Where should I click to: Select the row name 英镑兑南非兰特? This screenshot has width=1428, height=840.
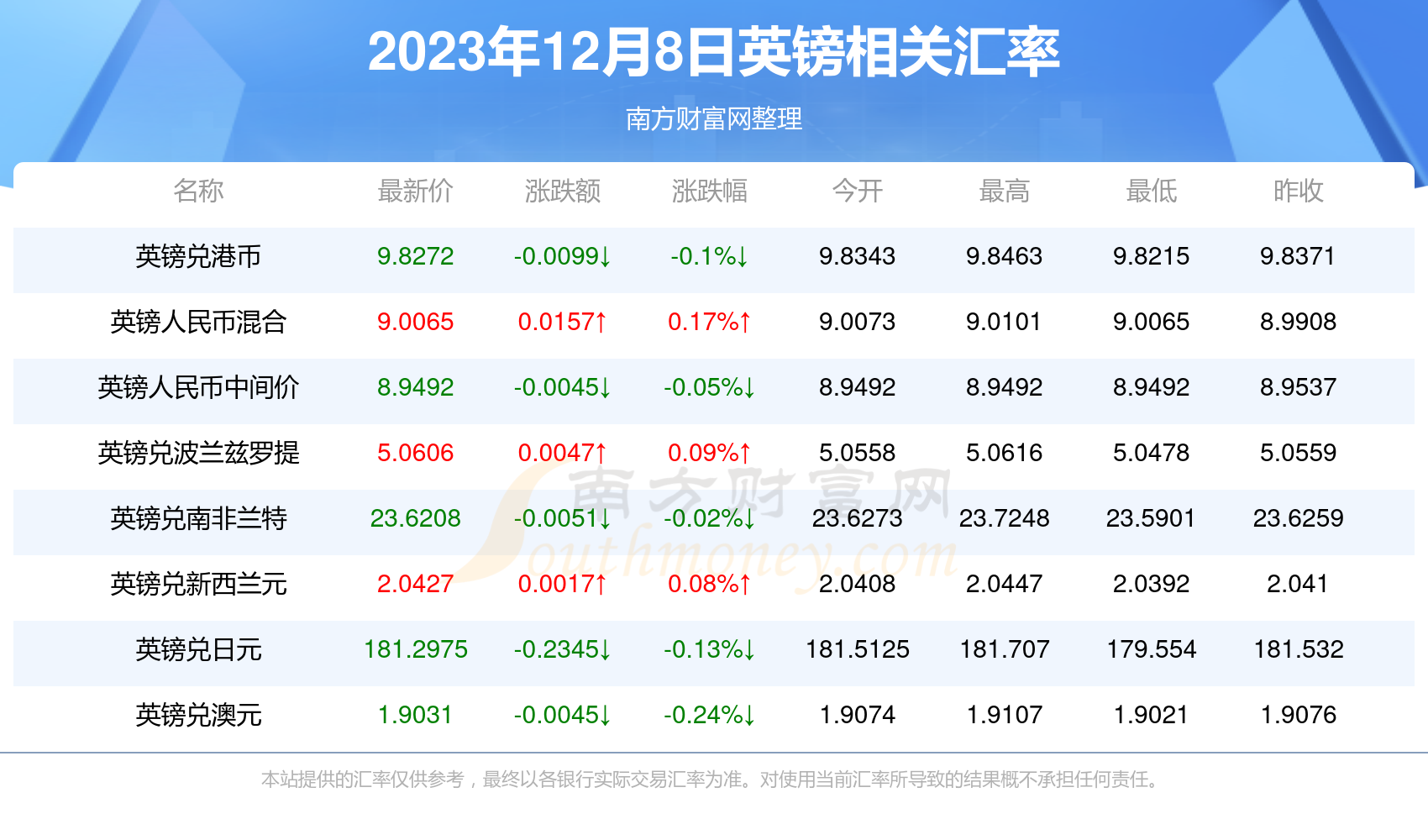tap(198, 518)
